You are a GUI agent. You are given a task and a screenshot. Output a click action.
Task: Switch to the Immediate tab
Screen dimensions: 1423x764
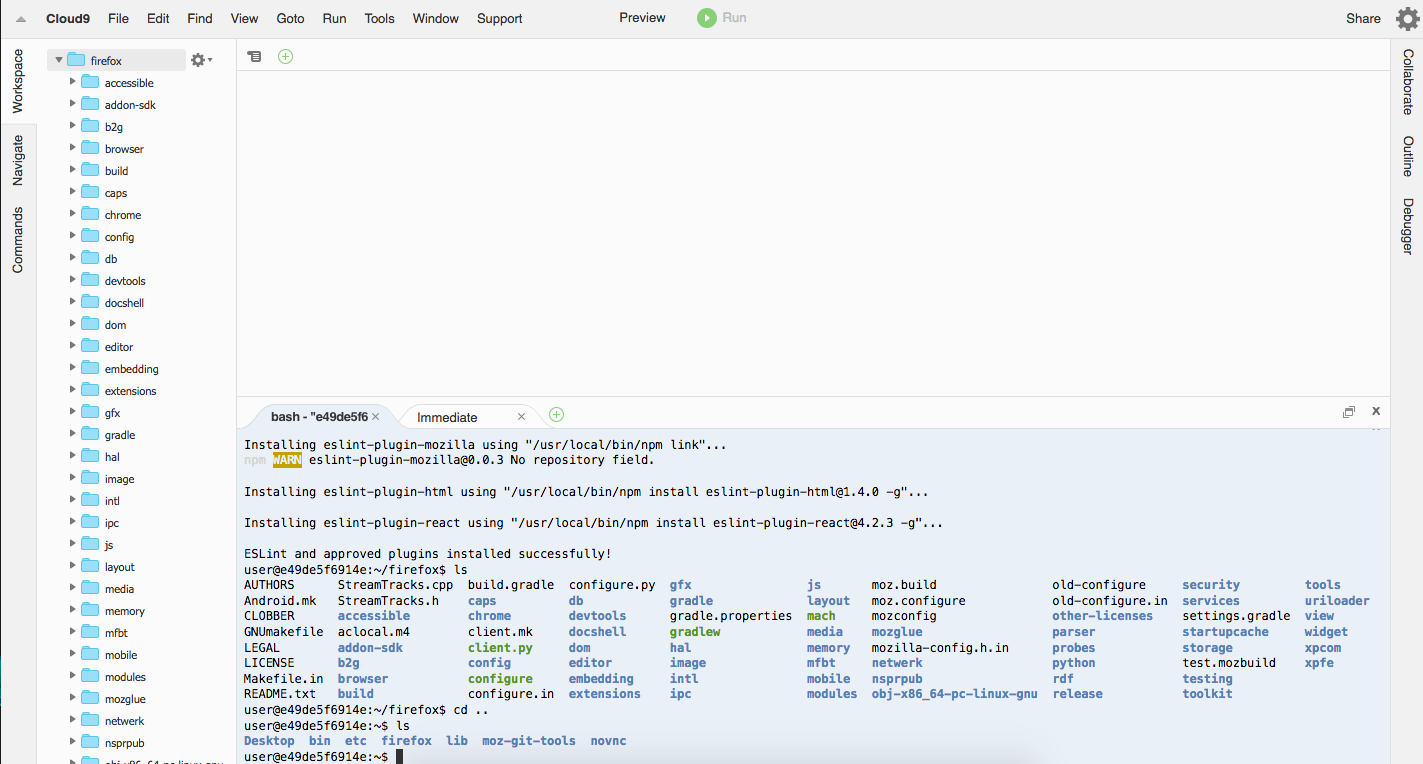pos(447,417)
